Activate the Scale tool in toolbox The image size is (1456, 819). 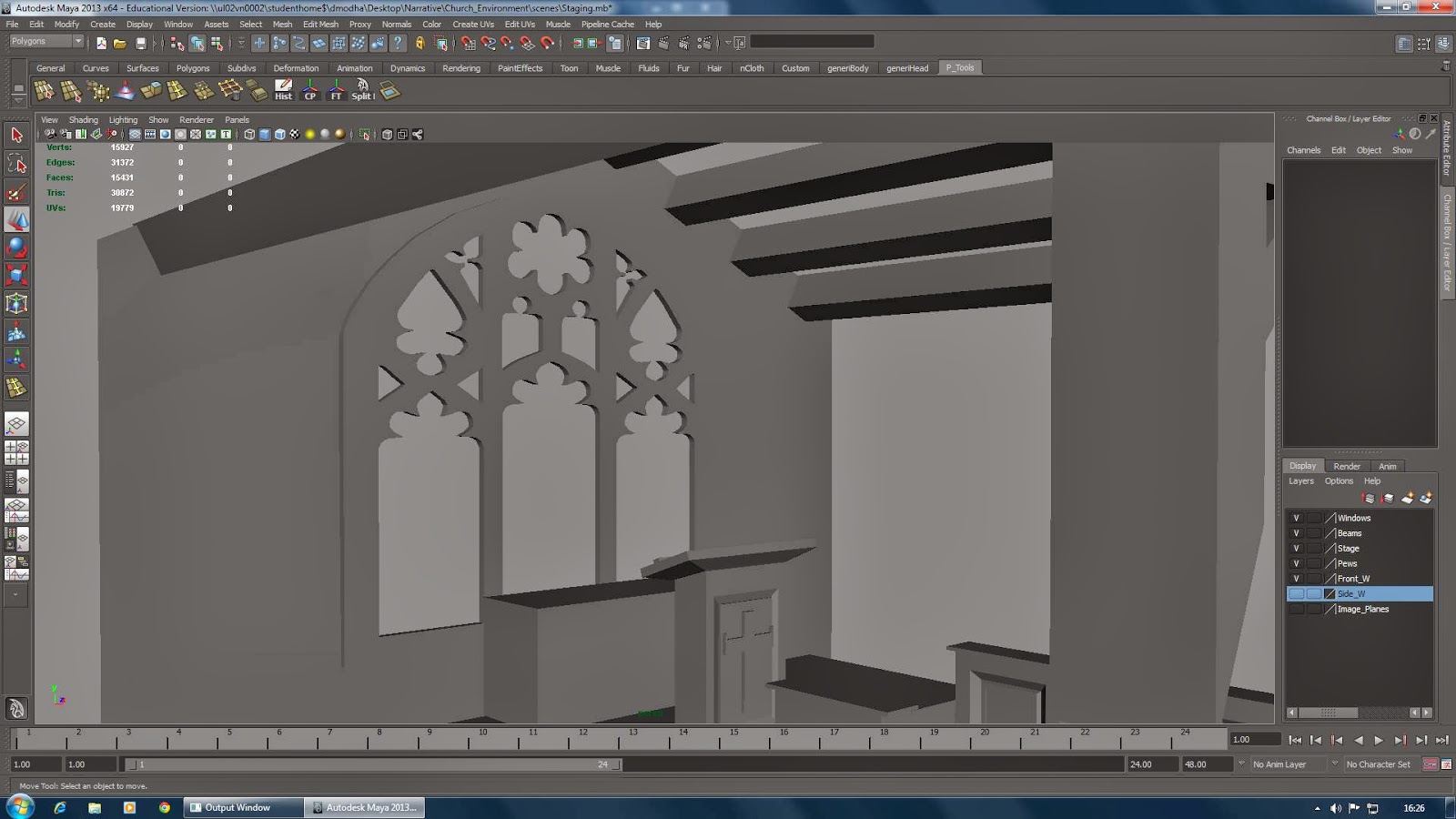coord(16,275)
